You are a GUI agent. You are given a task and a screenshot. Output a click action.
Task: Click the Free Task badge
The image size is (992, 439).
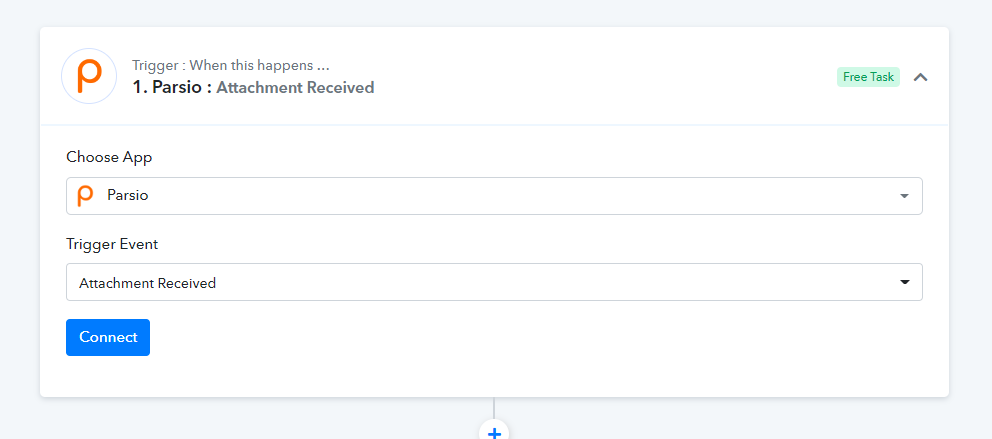(868, 77)
